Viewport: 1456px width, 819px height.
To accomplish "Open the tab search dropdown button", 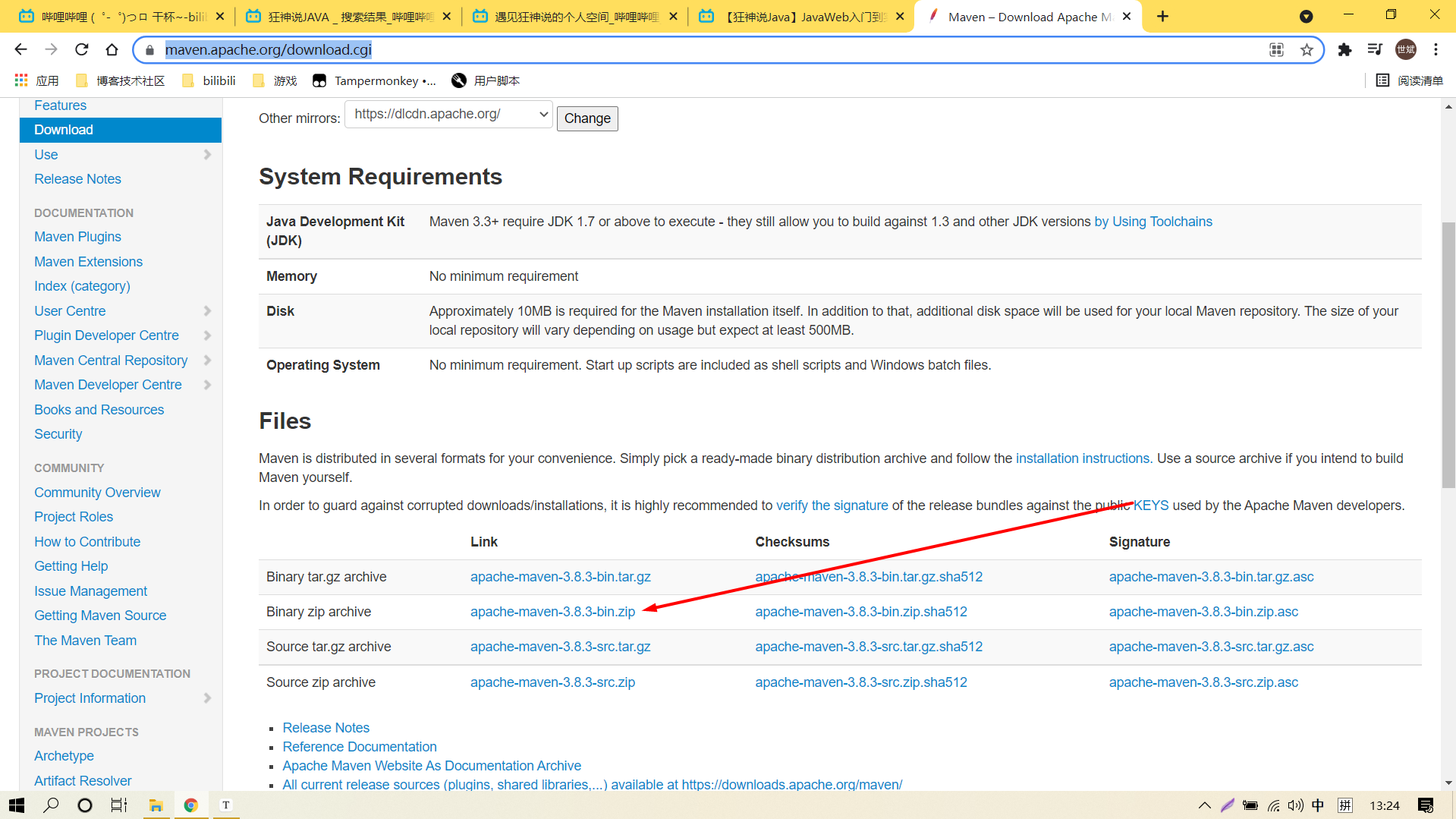I will point(1306,16).
